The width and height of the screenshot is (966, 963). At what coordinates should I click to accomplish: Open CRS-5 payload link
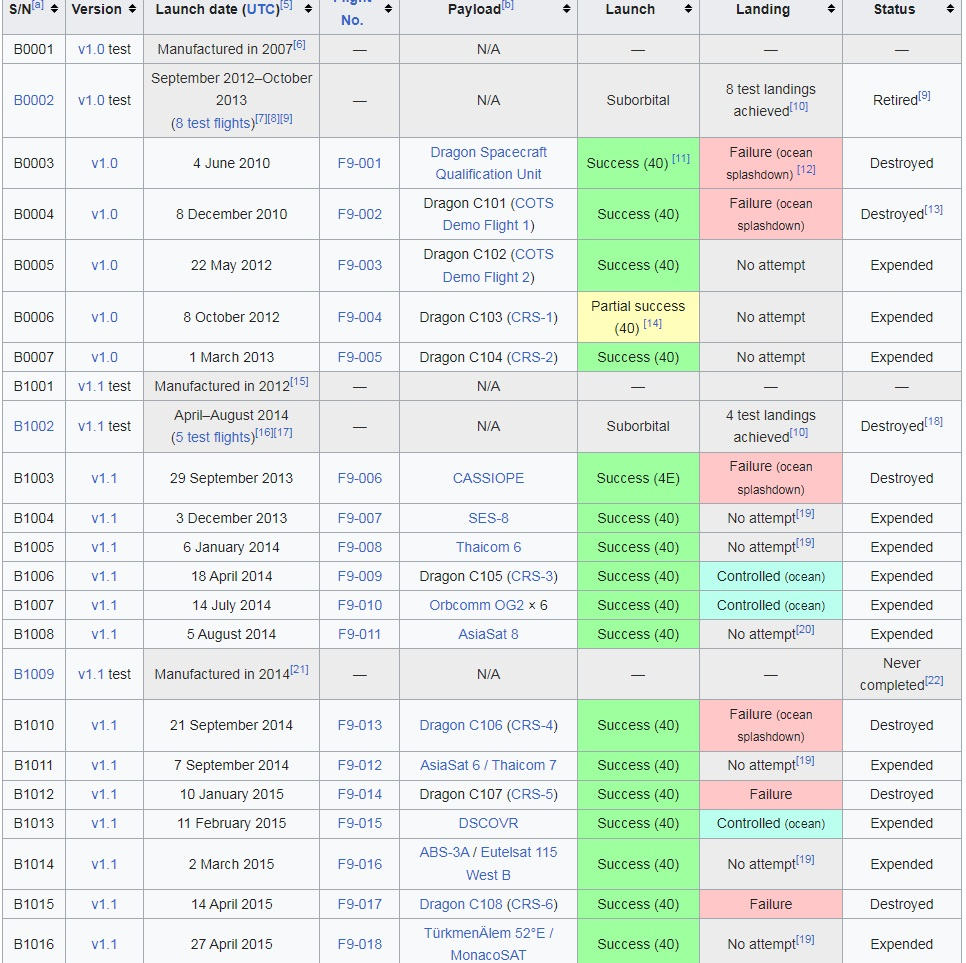(532, 794)
